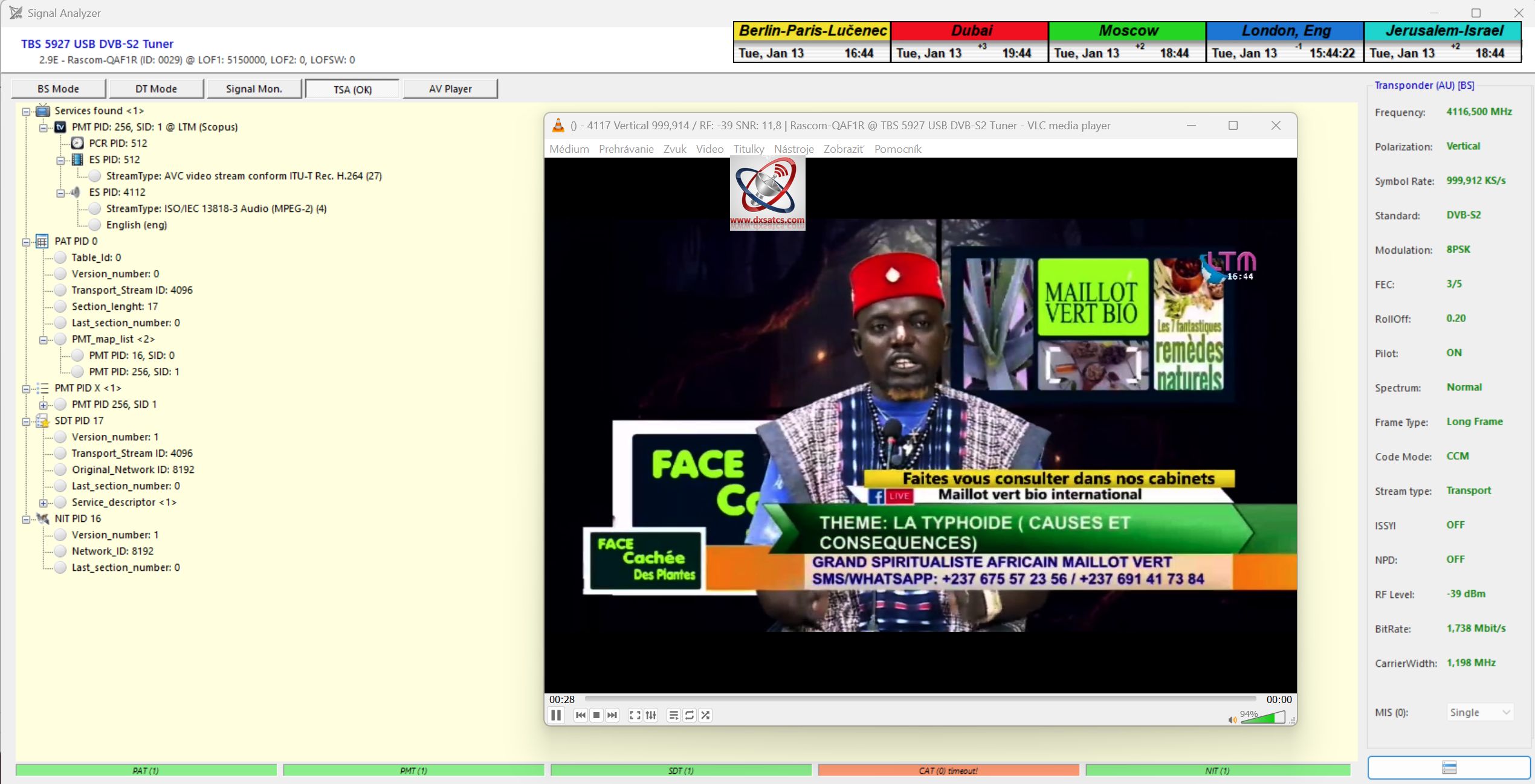Collapse the PAT PID 0 node

click(x=26, y=242)
